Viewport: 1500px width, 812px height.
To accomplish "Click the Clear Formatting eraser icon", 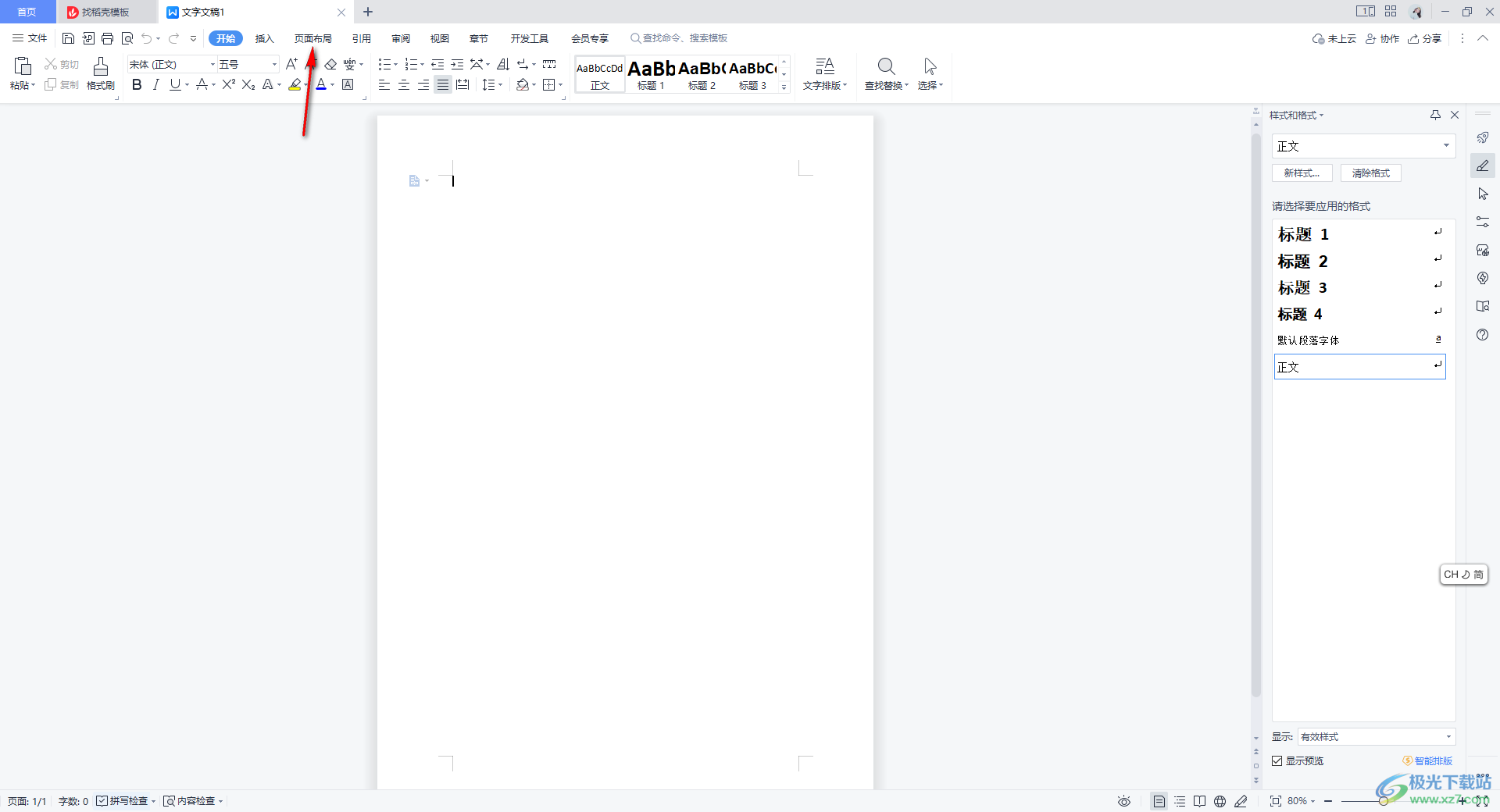I will click(330, 64).
